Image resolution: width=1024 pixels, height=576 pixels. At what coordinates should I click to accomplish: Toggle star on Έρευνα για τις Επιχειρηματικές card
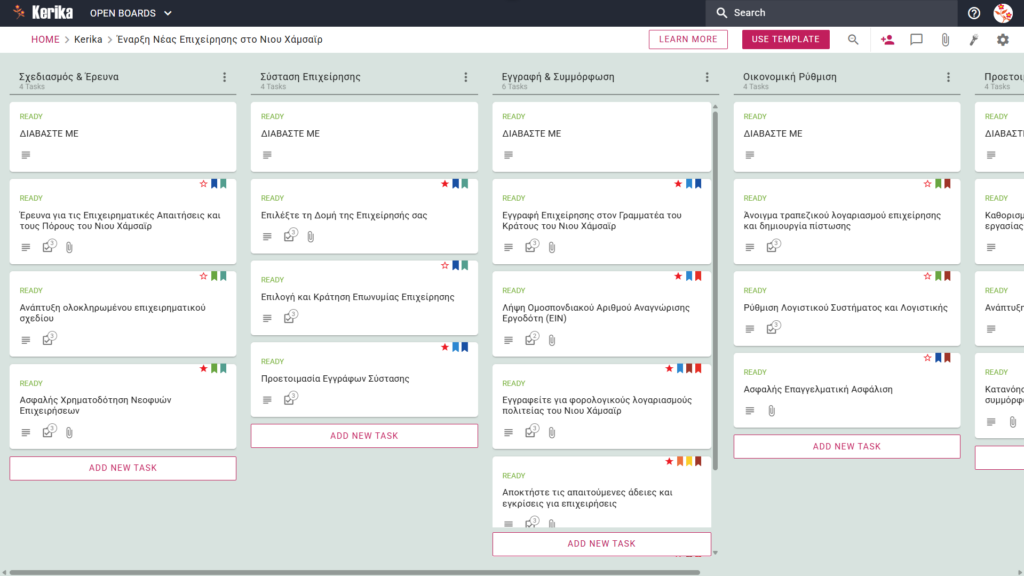pyautogui.click(x=203, y=184)
